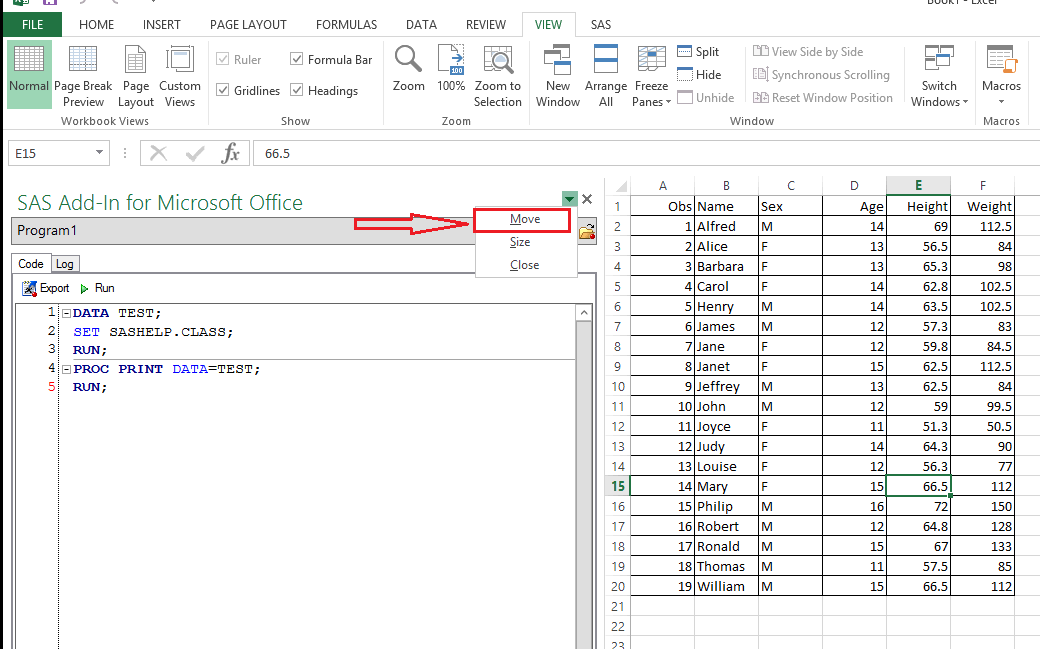Uncheck the Headings checkbox
Viewport: 1040px width, 649px height.
296,90
